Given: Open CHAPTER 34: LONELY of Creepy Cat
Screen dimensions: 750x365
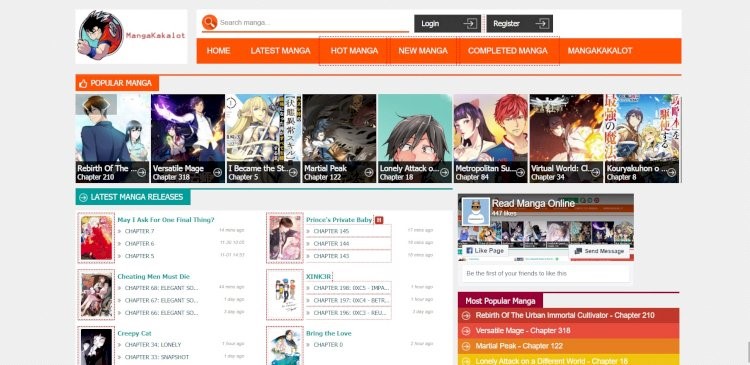Looking at the screenshot, I should coord(153,344).
